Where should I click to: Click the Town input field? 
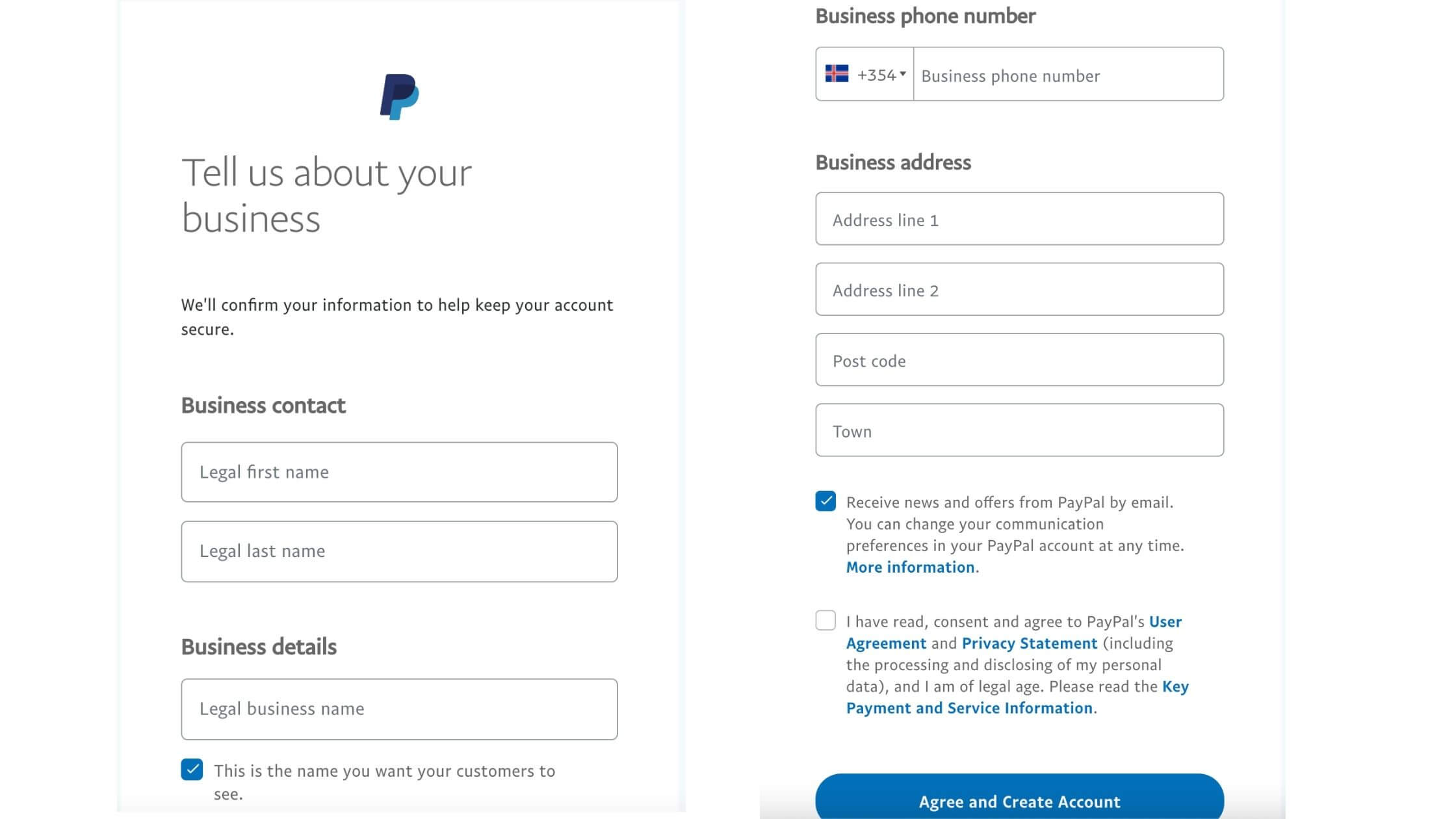point(1019,430)
